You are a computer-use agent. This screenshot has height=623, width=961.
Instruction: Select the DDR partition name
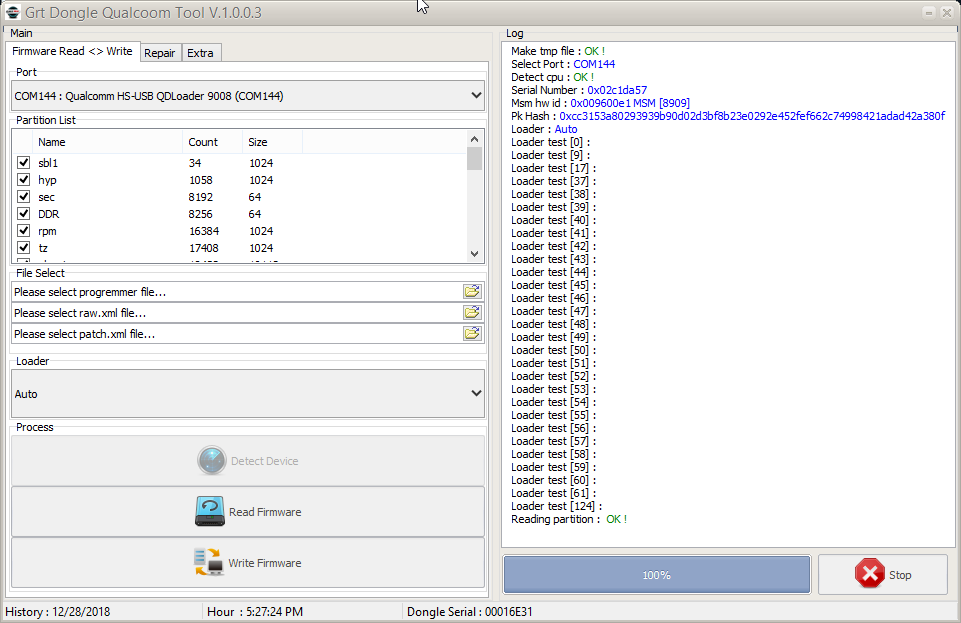point(48,214)
